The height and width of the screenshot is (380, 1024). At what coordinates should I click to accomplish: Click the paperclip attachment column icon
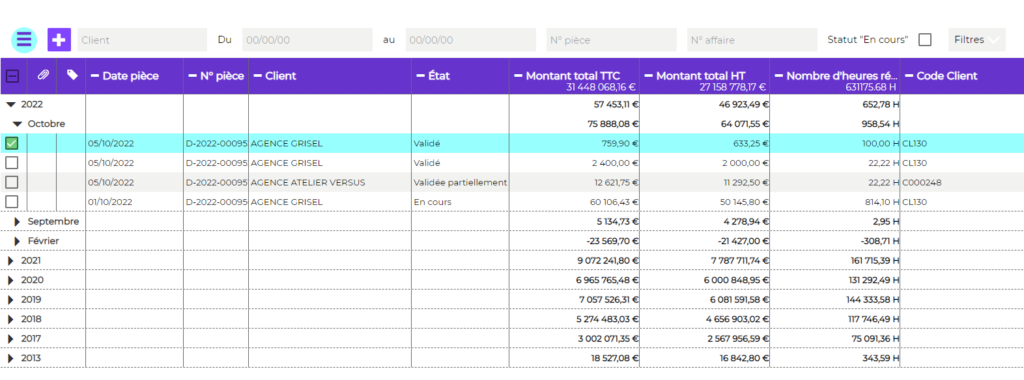tap(42, 76)
